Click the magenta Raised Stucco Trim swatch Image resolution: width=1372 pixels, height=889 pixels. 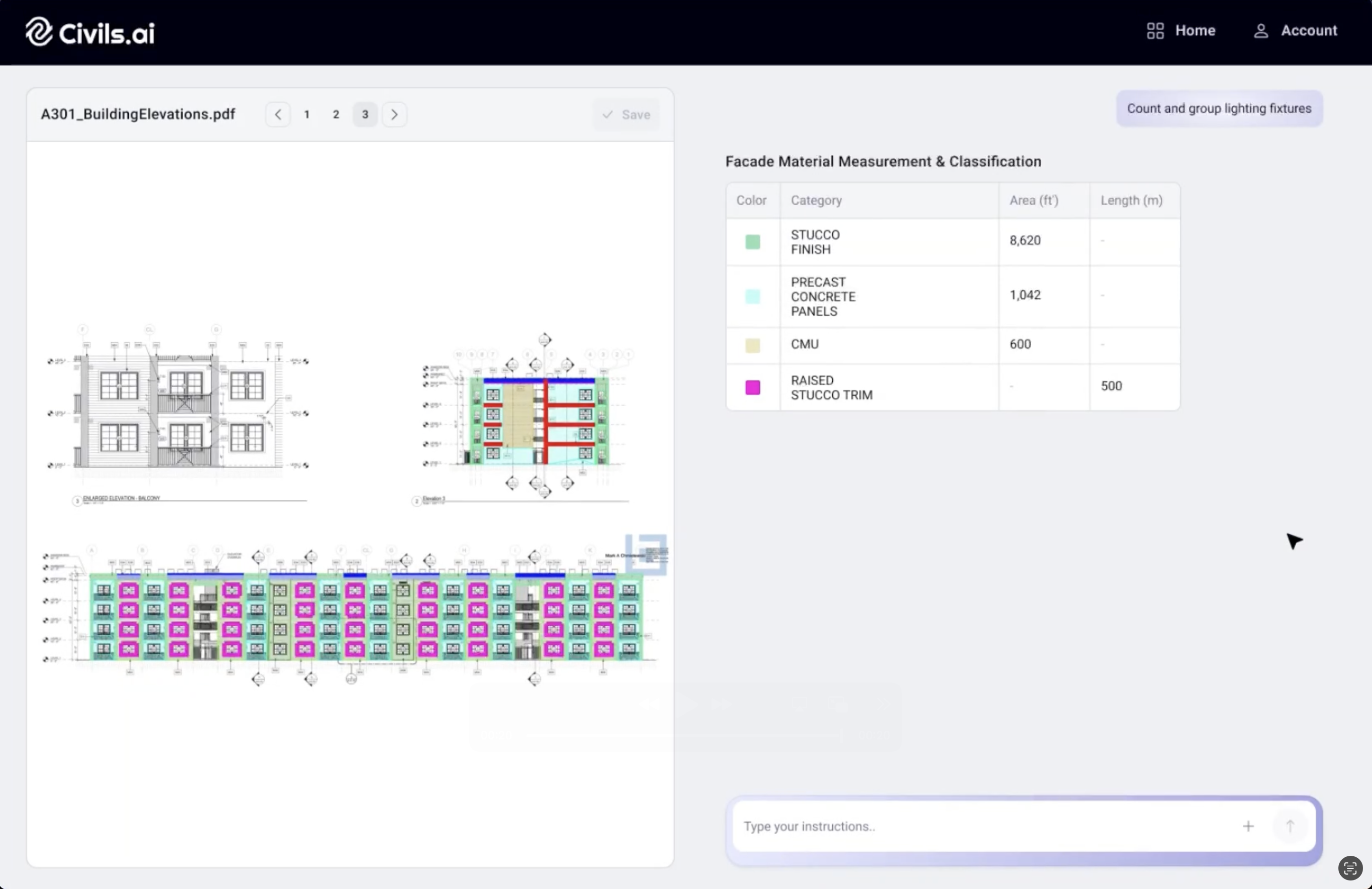click(752, 387)
